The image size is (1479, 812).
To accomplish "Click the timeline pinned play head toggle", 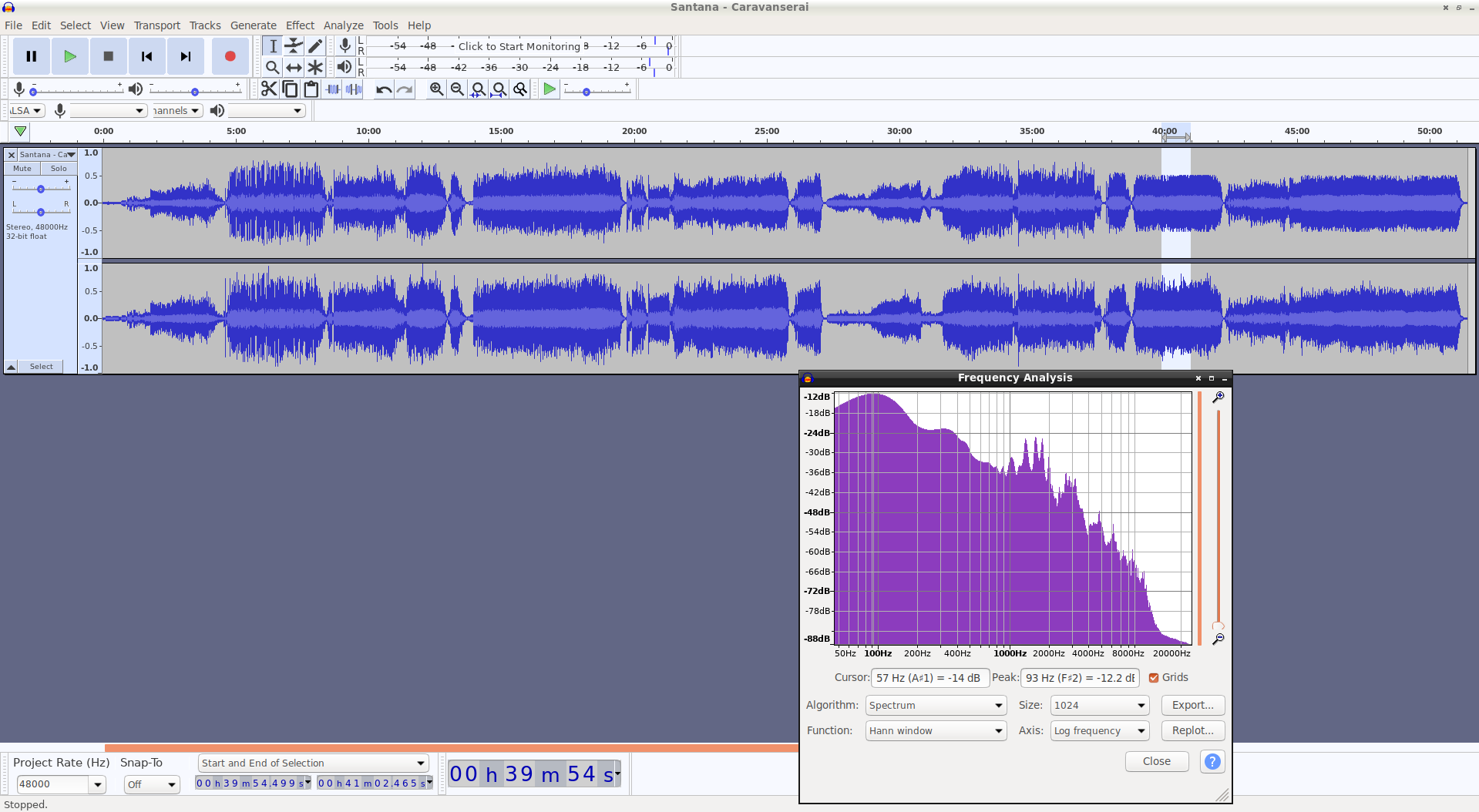I will (x=20, y=131).
